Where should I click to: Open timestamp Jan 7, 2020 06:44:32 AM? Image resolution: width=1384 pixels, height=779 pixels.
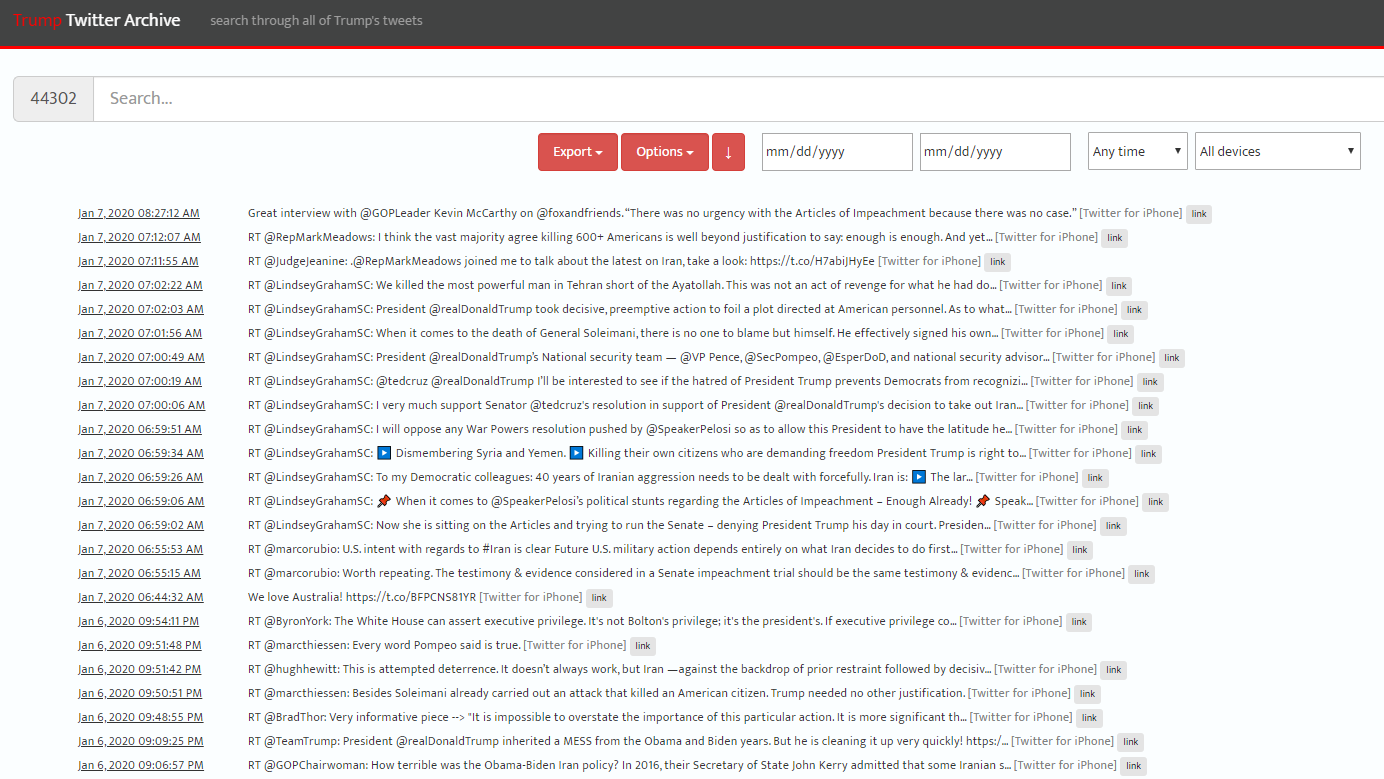tap(140, 597)
